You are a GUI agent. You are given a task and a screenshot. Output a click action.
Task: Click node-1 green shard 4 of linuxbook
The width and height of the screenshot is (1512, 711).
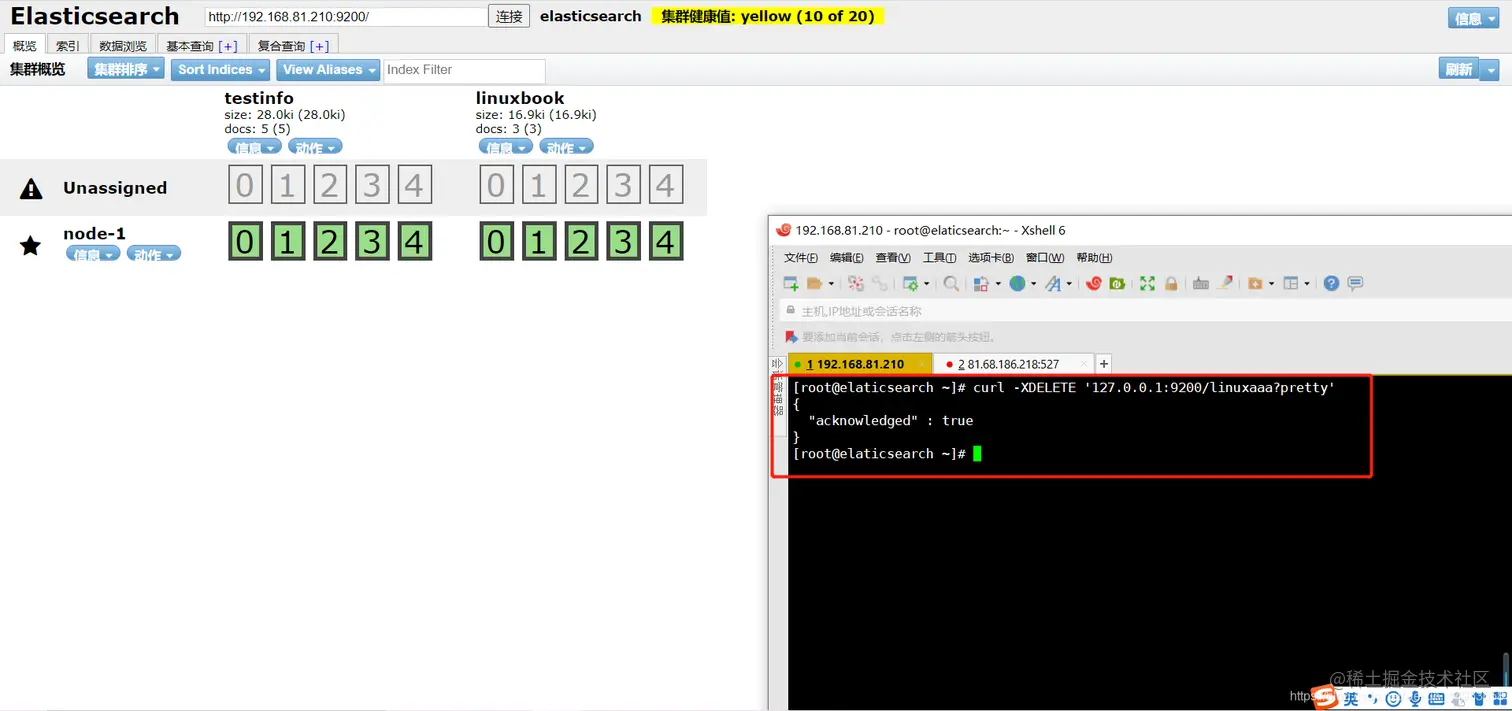pyautogui.click(x=665, y=241)
